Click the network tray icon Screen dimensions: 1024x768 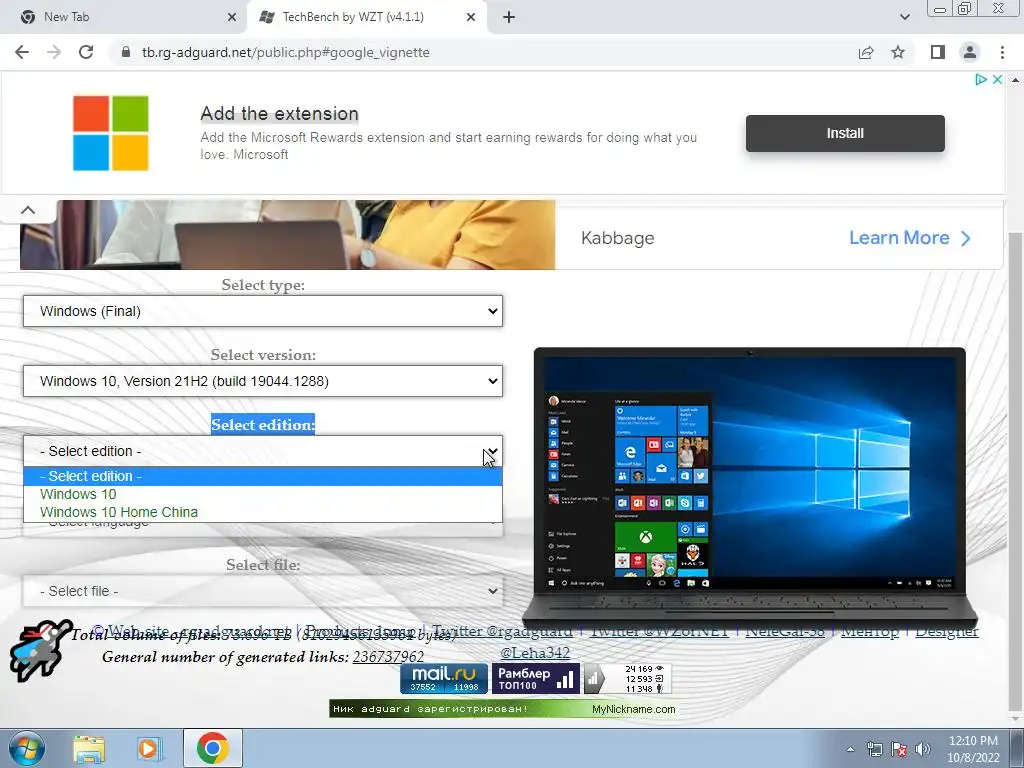(x=874, y=749)
